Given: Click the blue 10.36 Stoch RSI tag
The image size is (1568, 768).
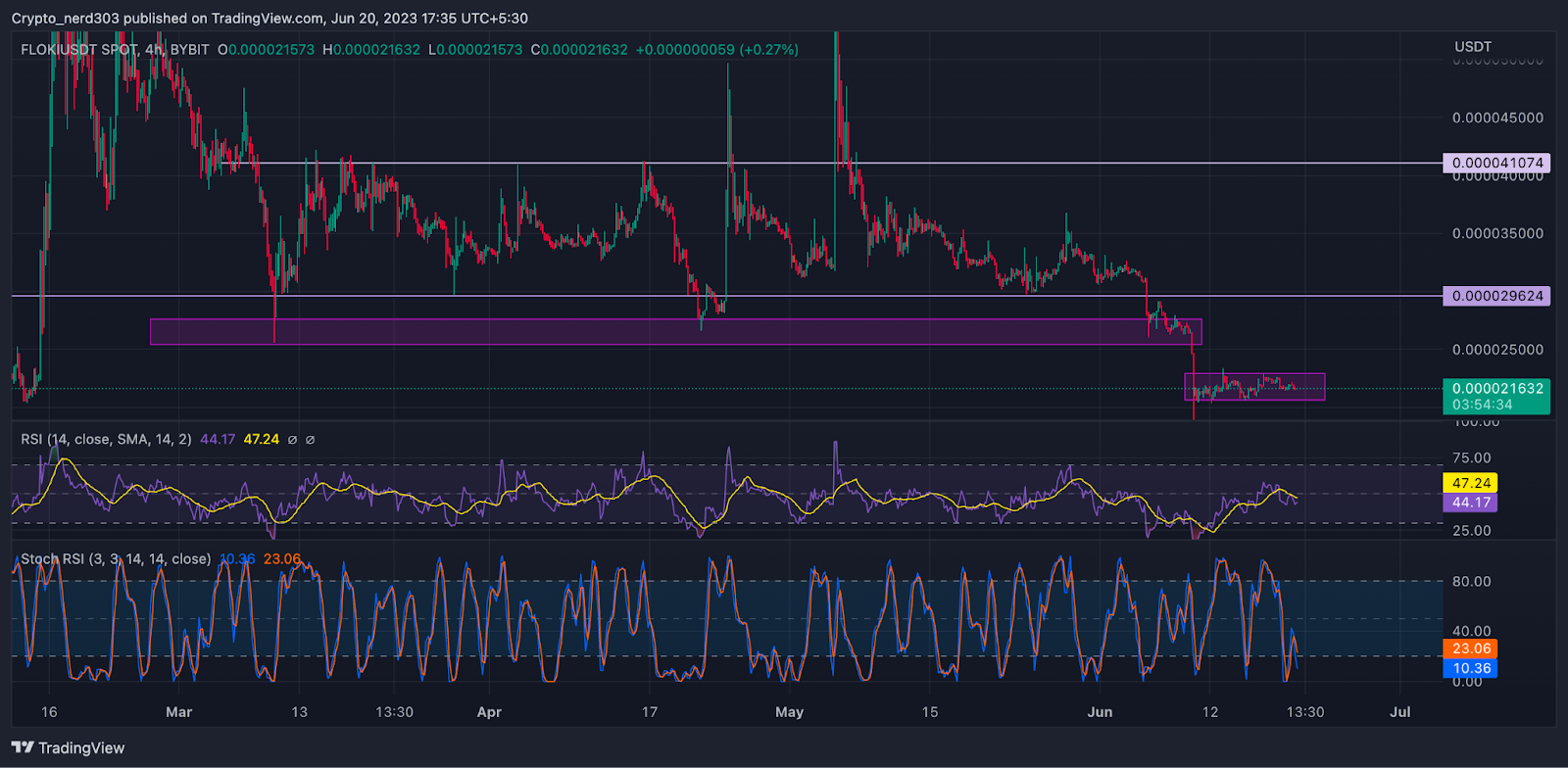Looking at the screenshot, I should [1470, 668].
